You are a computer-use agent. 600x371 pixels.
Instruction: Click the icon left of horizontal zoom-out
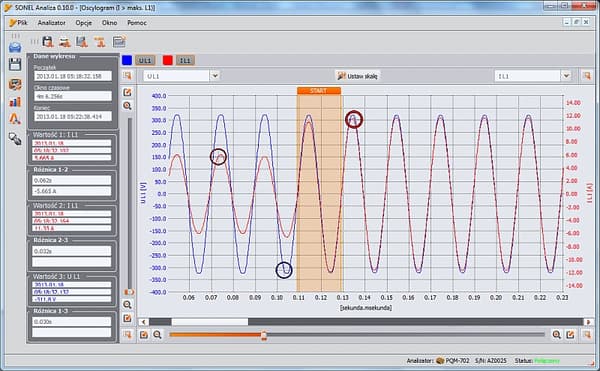click(x=144, y=335)
